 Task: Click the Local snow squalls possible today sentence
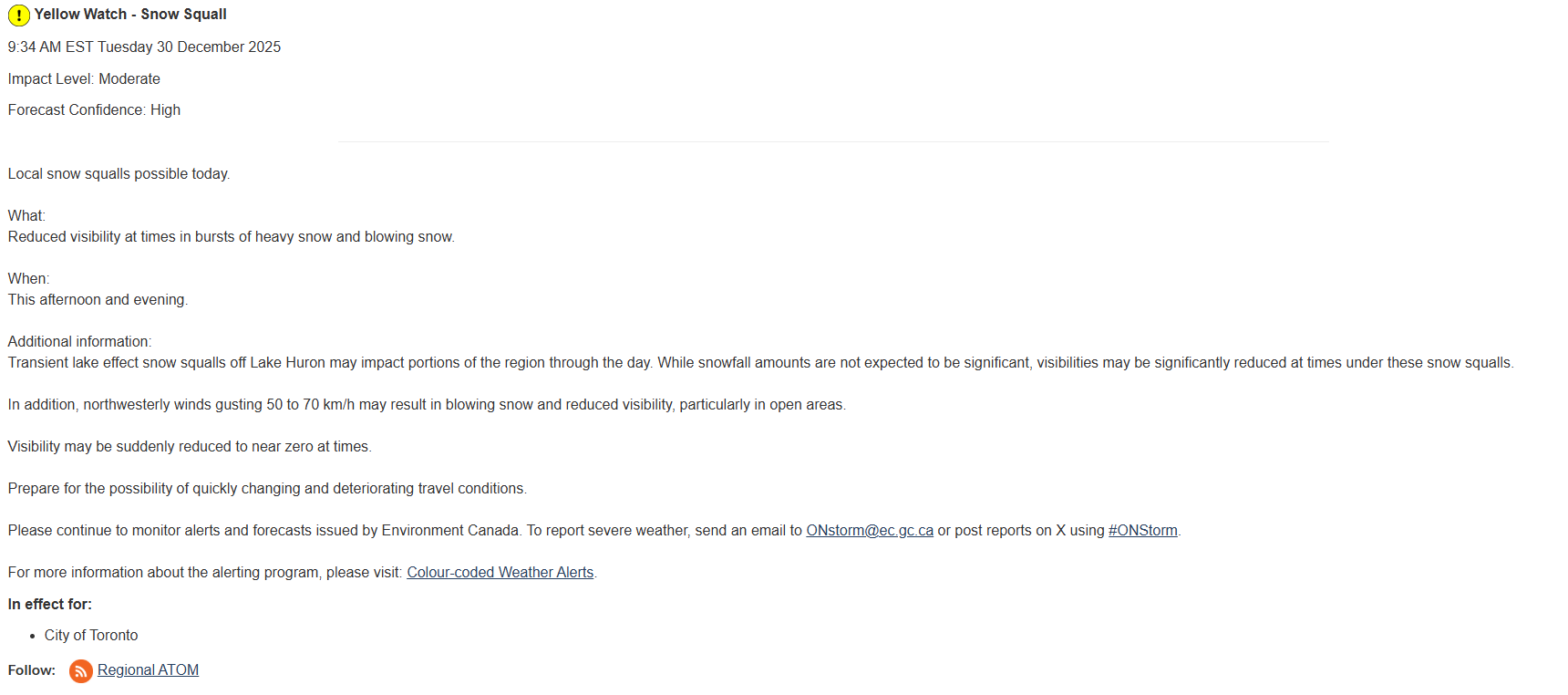click(119, 174)
